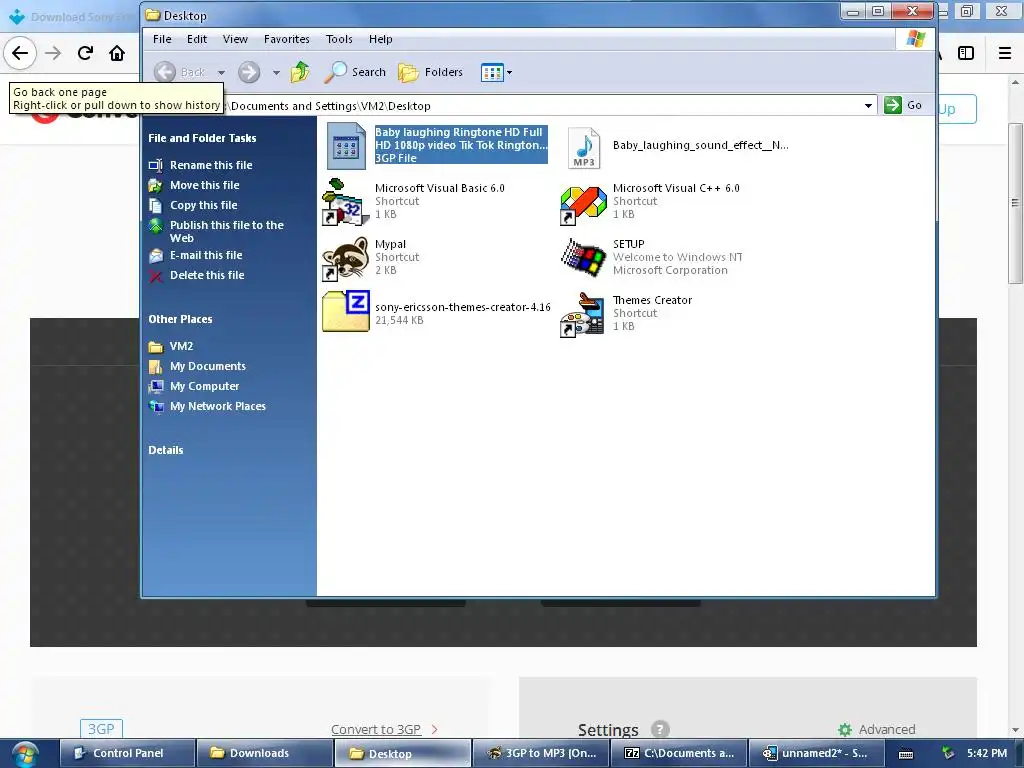Click Baby laughing Ringtone file name text
1024x768 pixels.
(461, 138)
